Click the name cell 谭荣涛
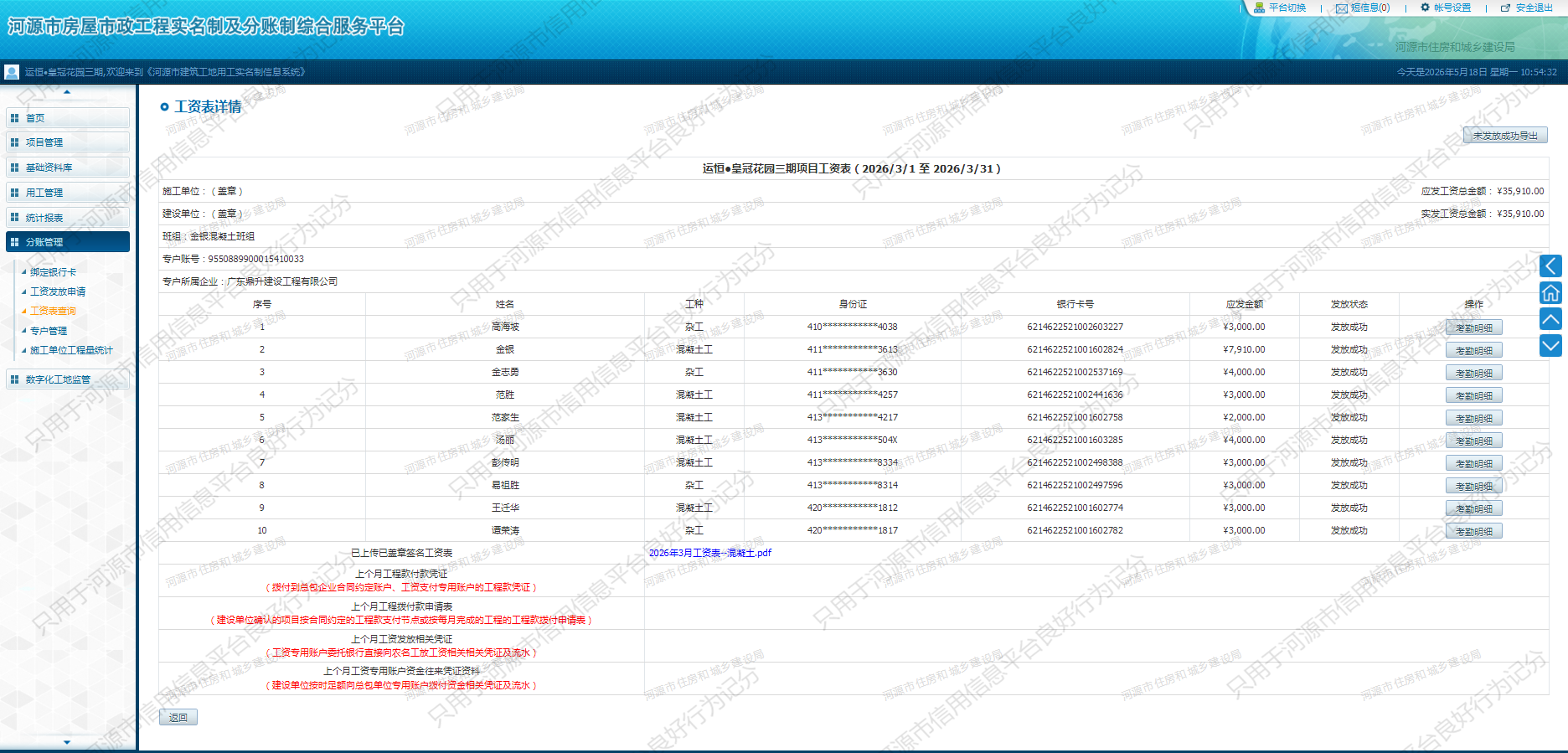The width and height of the screenshot is (1568, 753). 505,530
